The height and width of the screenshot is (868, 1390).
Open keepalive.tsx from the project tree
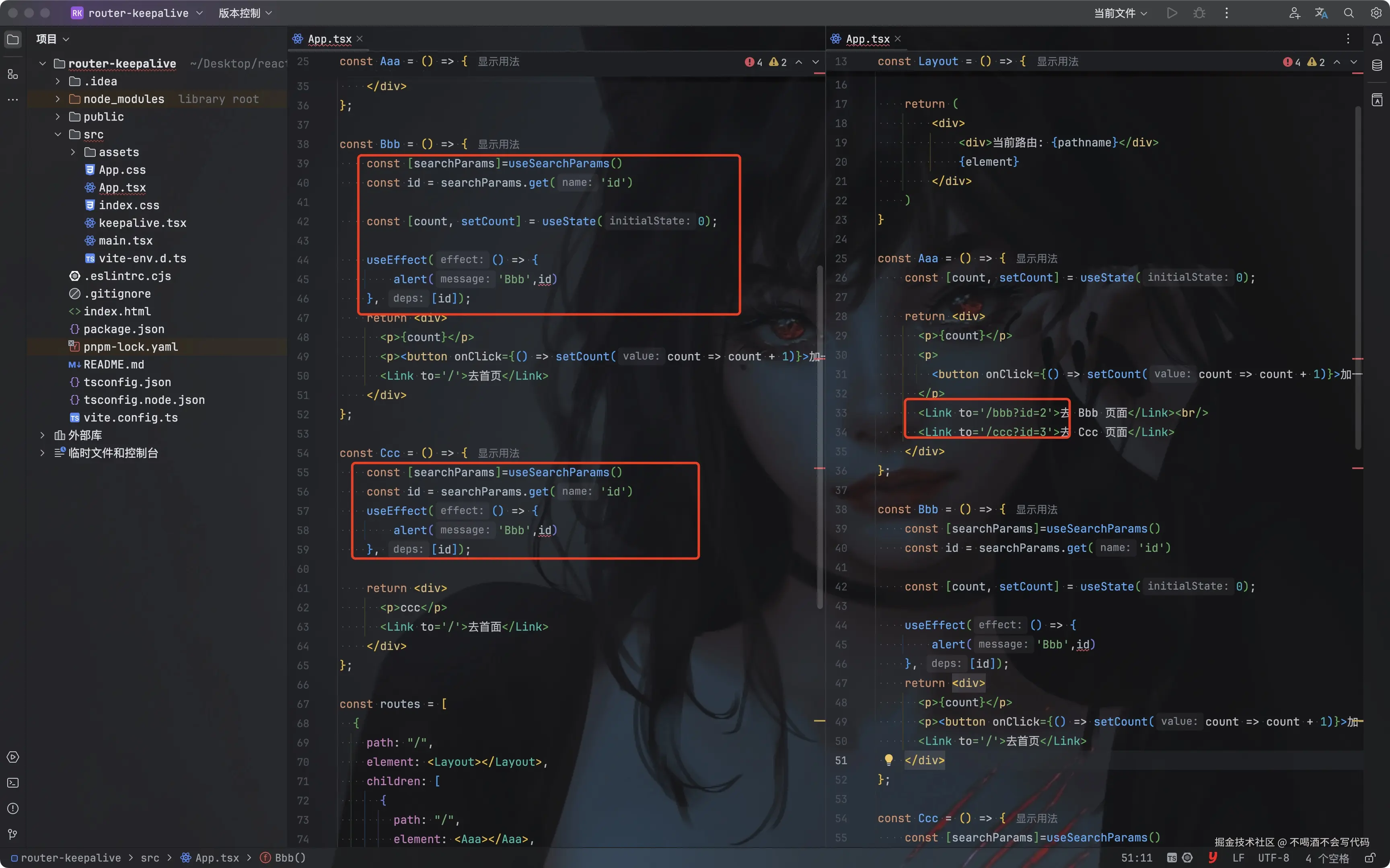pos(142,223)
